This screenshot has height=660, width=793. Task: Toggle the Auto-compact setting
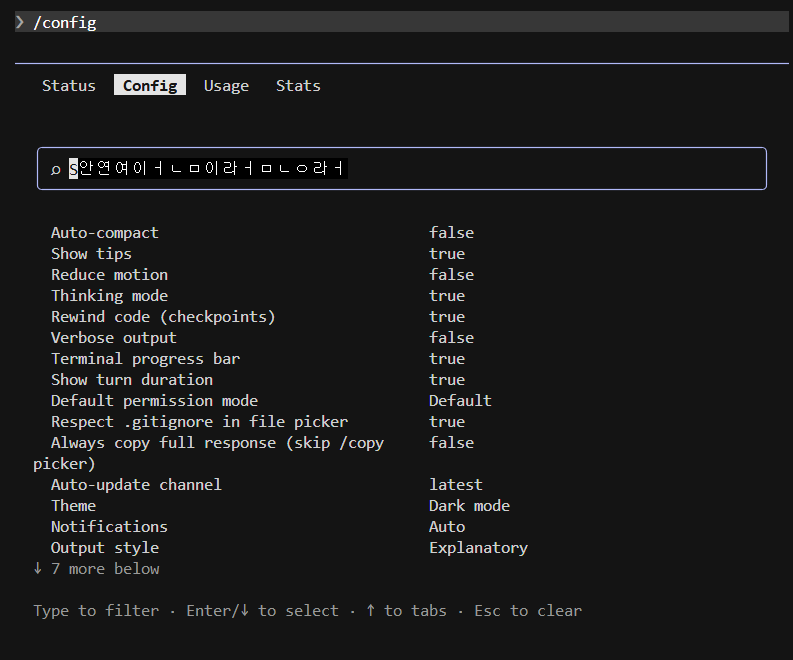tap(105, 233)
